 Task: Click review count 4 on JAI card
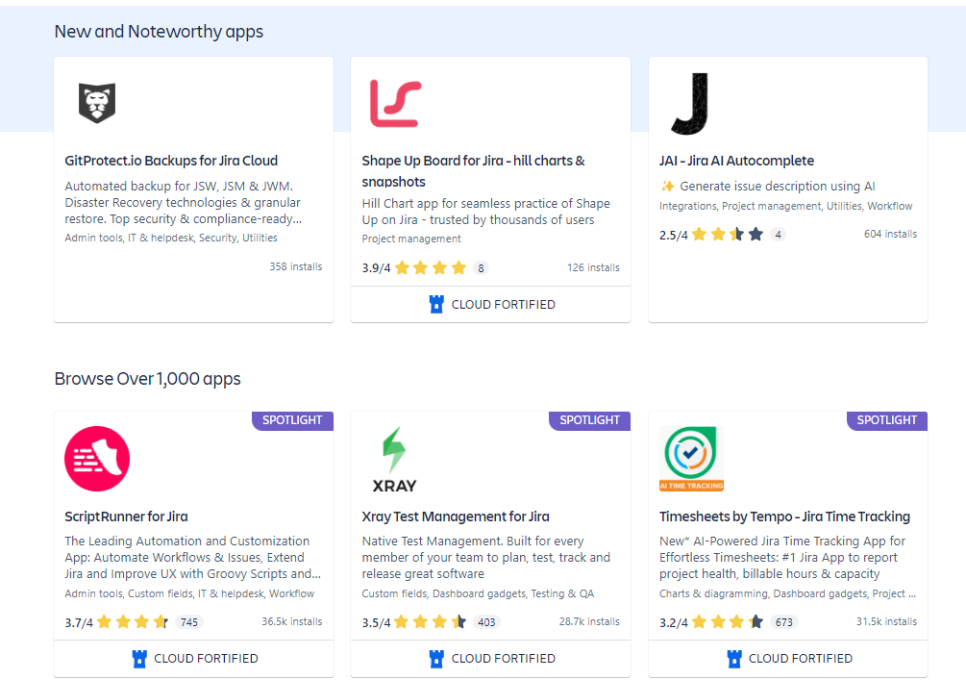point(778,235)
